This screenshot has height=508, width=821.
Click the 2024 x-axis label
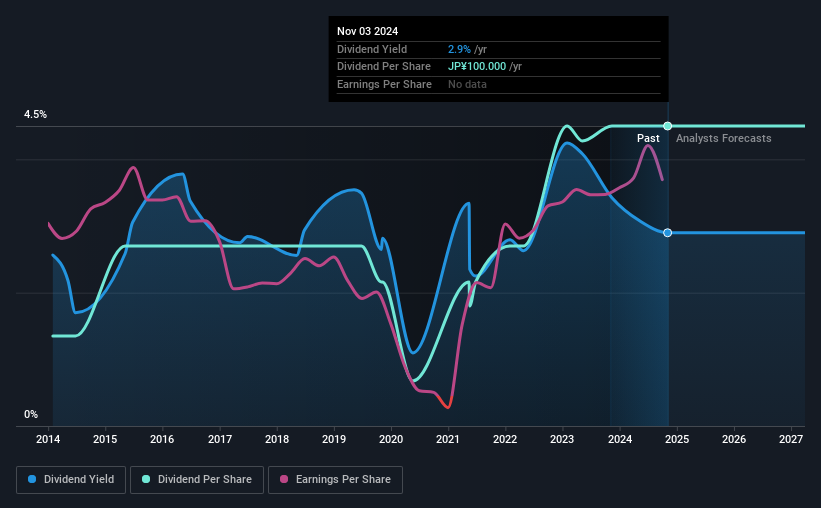620,439
